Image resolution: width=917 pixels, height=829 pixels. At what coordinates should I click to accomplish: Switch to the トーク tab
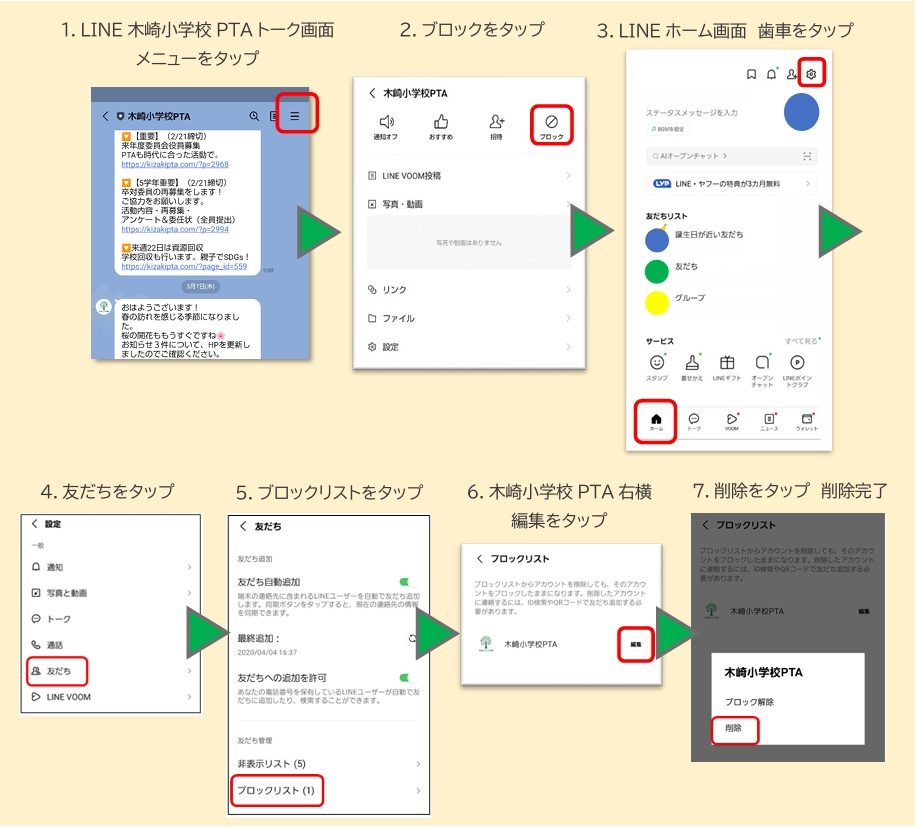pyautogui.click(x=694, y=422)
